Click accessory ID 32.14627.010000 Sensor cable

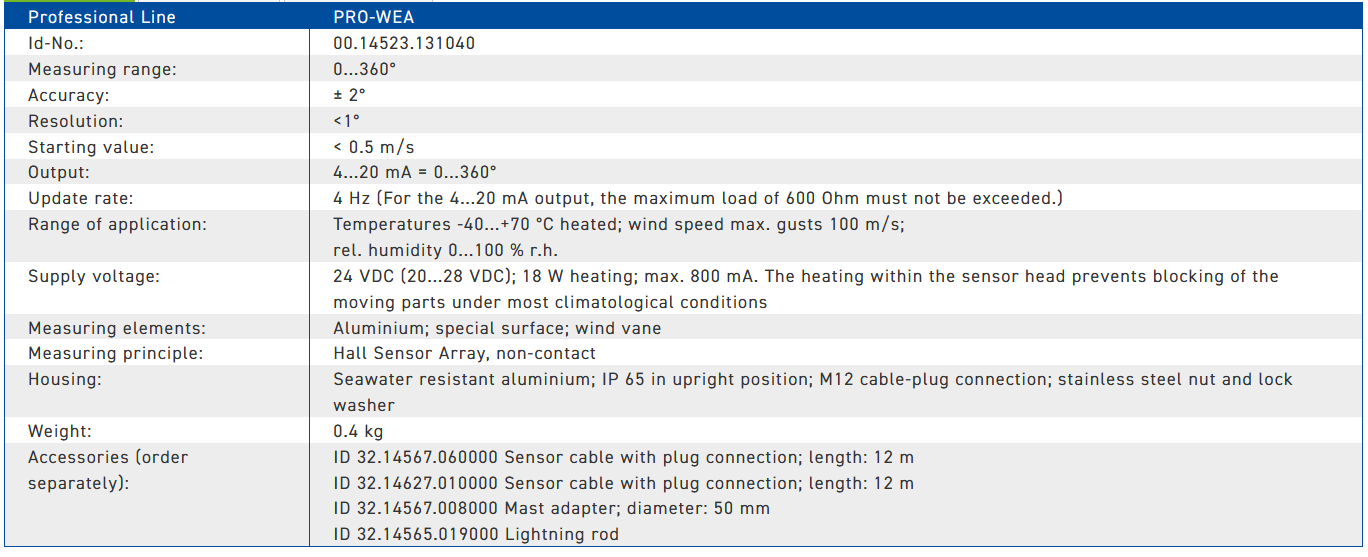624,483
